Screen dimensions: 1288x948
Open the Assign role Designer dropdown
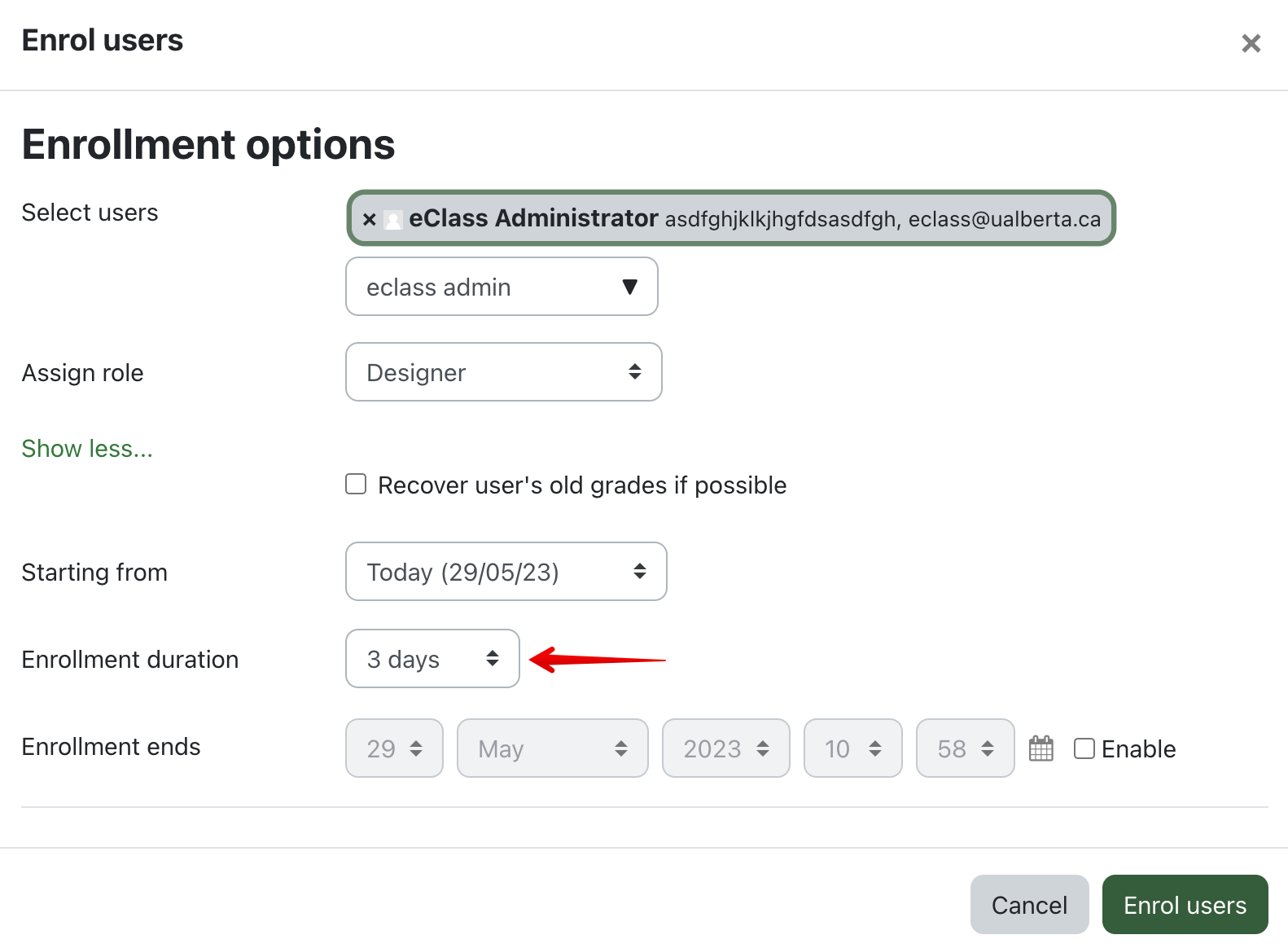coord(503,372)
